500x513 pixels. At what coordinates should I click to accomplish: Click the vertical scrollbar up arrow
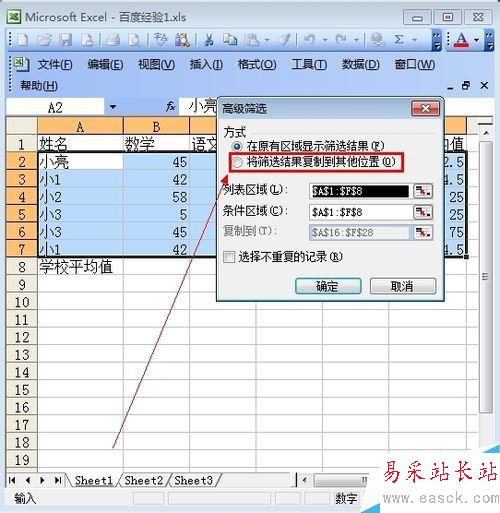[486, 133]
